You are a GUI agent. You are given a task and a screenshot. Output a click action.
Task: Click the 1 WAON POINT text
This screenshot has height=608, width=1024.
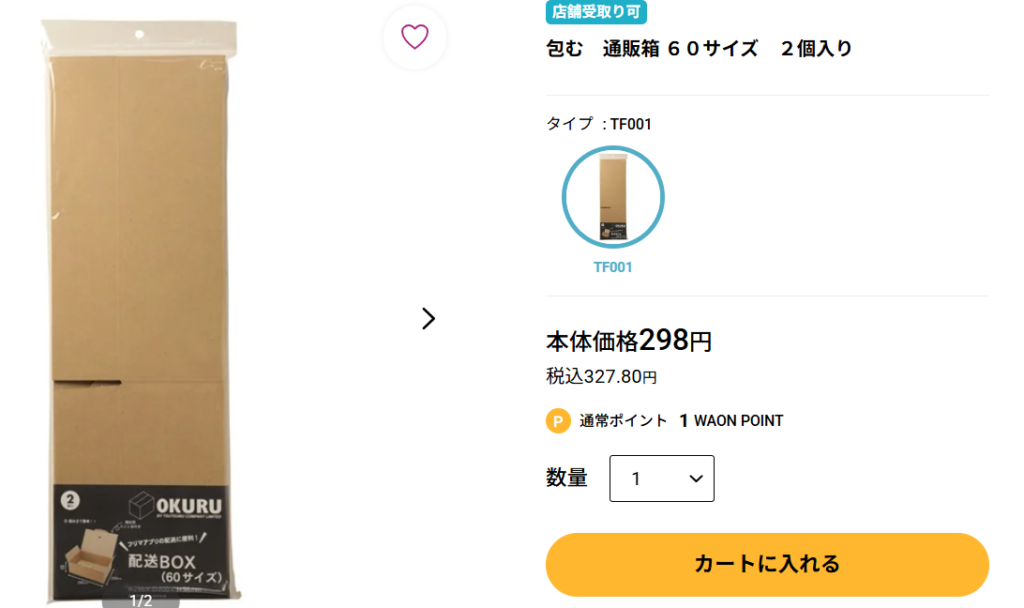[731, 421]
